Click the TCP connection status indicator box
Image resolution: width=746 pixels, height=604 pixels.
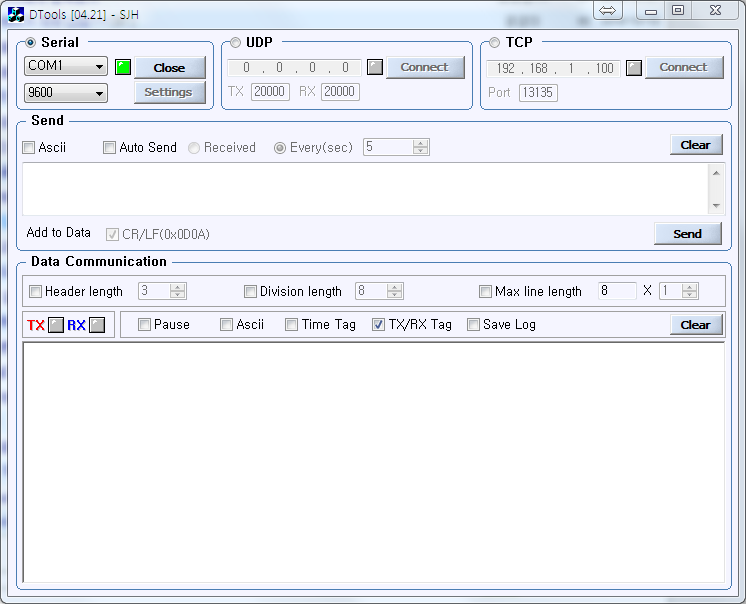634,68
